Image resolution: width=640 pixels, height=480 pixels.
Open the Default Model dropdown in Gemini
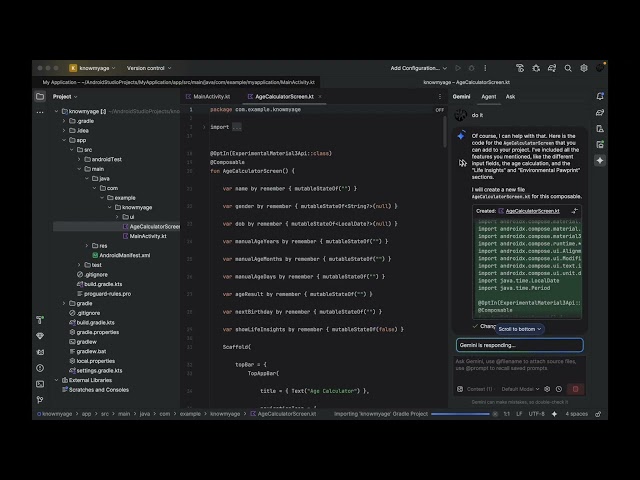(x=520, y=389)
